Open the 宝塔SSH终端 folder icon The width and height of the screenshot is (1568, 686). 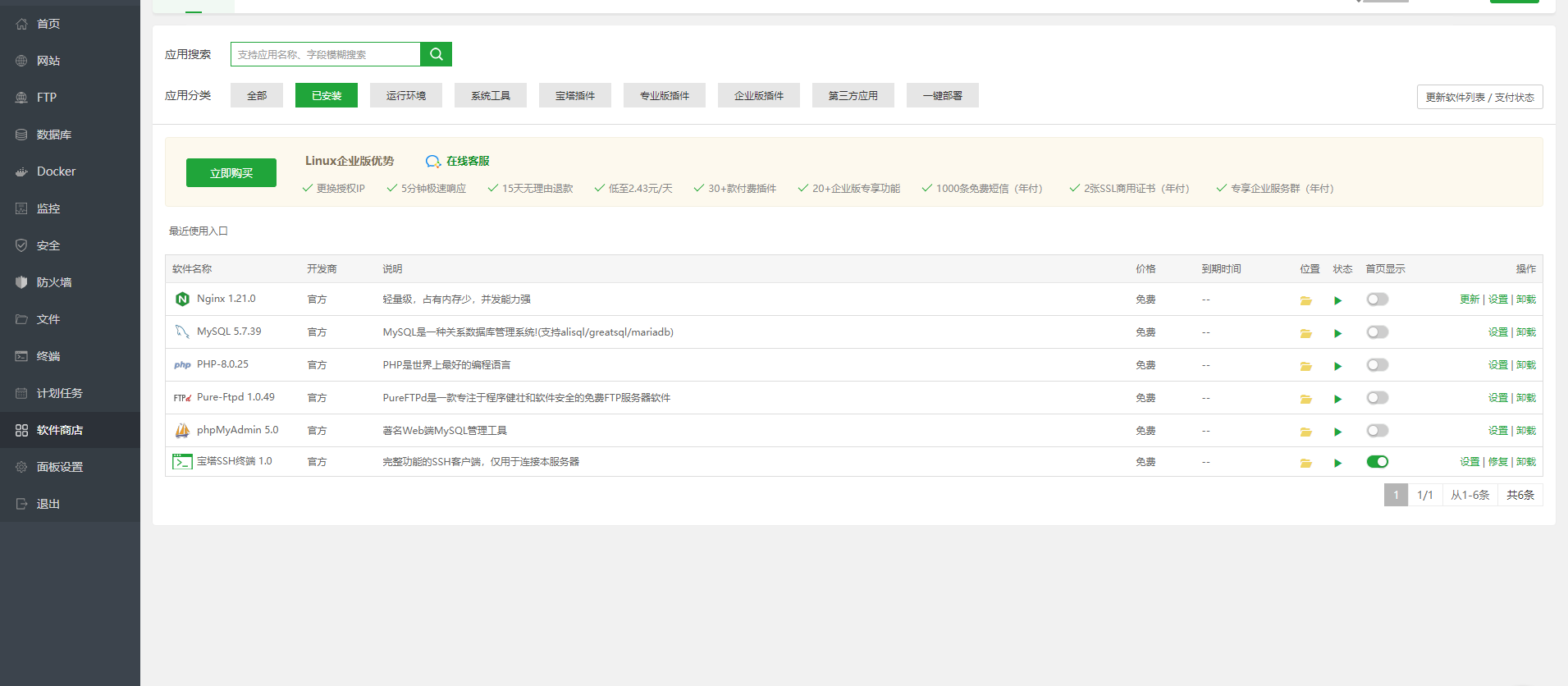pyautogui.click(x=1305, y=463)
